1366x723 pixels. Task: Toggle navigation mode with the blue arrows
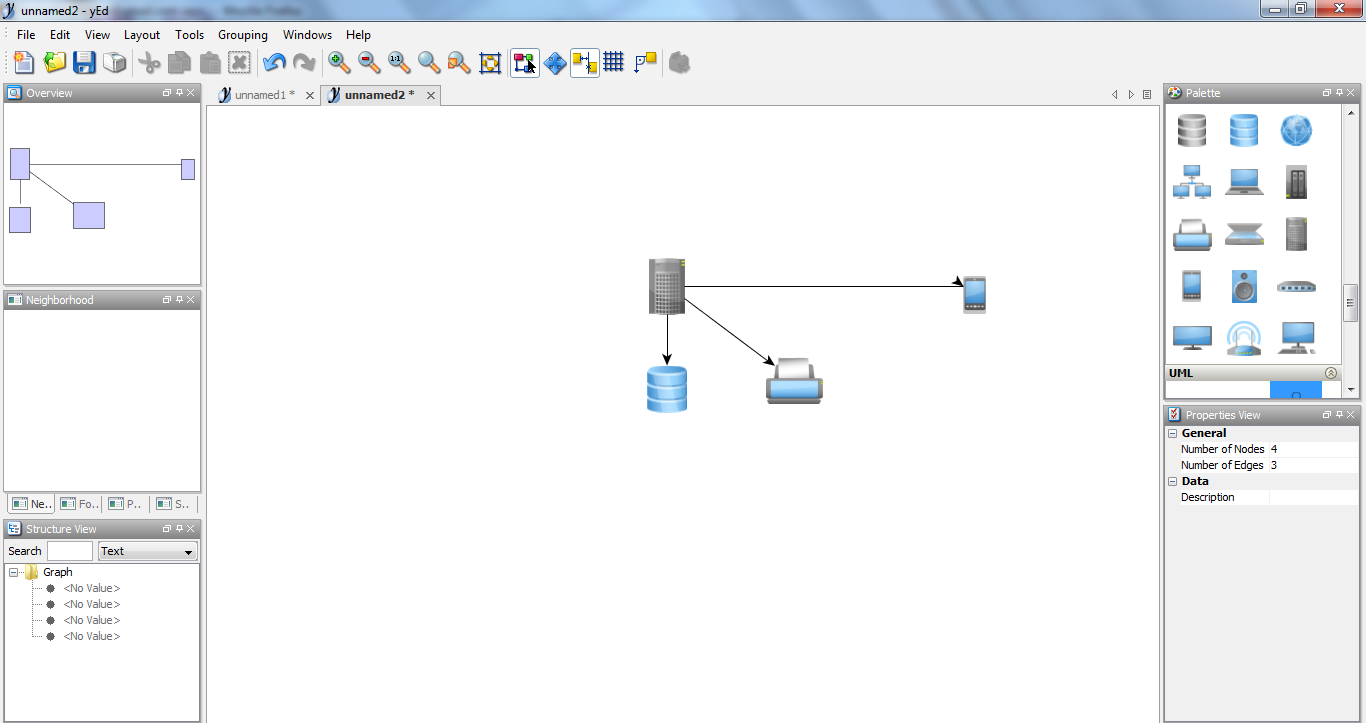(x=555, y=63)
